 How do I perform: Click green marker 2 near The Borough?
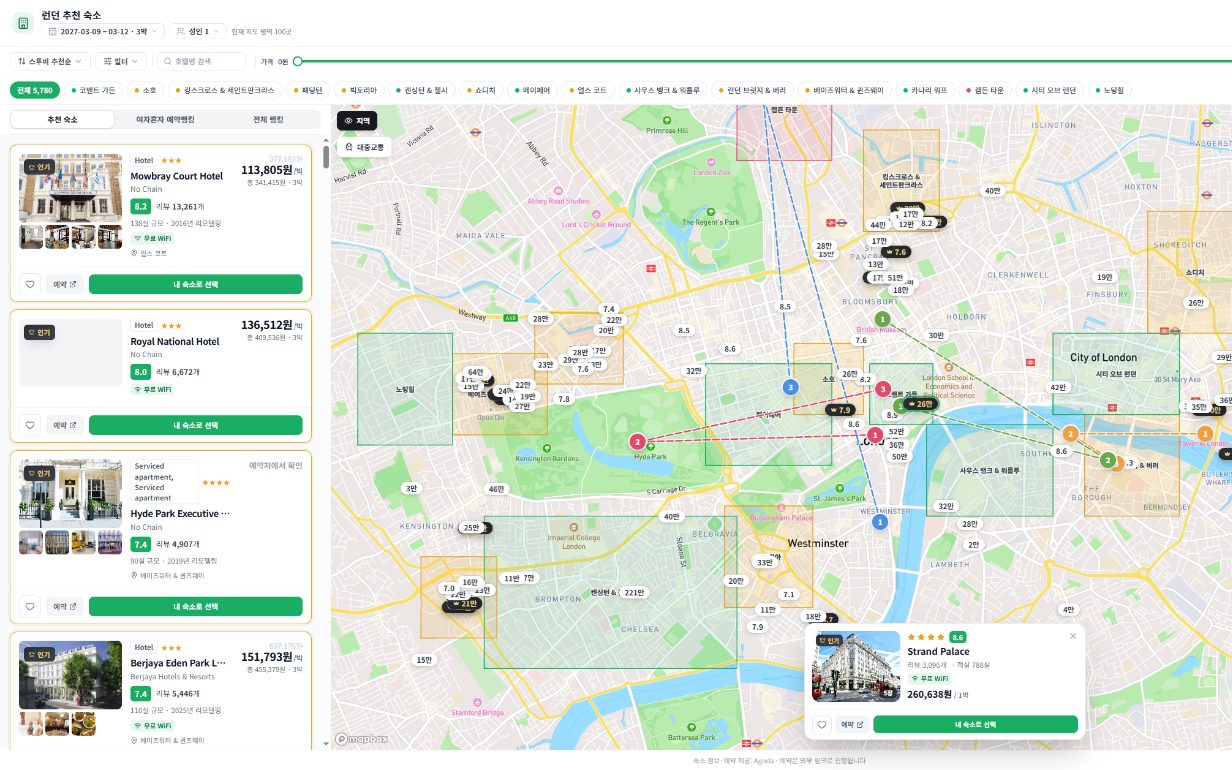[1107, 460]
